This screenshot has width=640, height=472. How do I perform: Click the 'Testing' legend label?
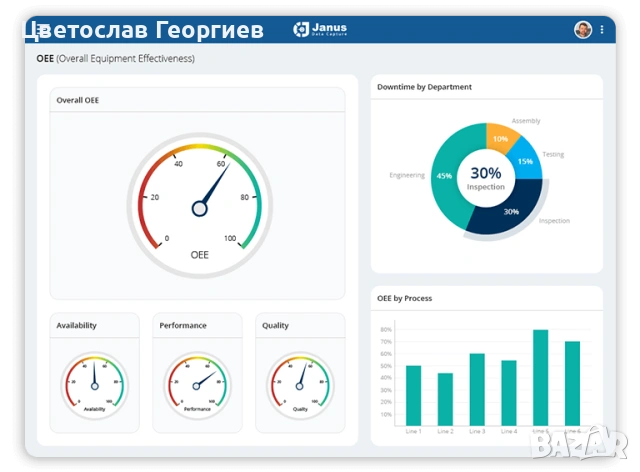click(553, 154)
